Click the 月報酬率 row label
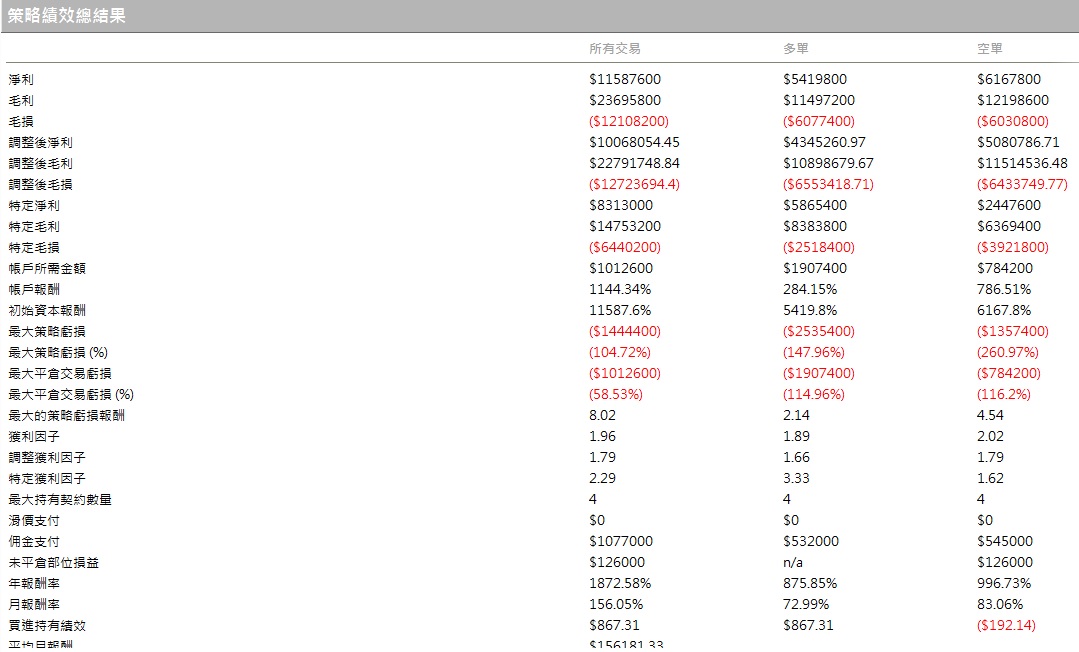This screenshot has height=652, width=1079. [34, 604]
